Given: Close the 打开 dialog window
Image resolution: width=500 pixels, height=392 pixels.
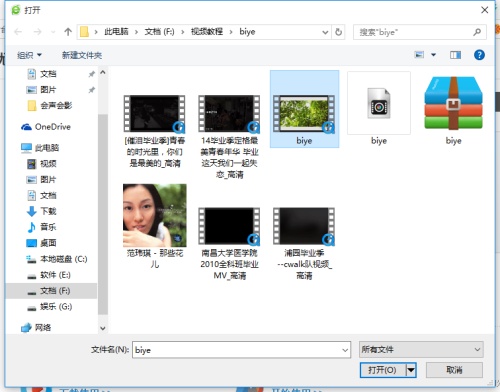Looking at the screenshot, I should click(x=485, y=10).
